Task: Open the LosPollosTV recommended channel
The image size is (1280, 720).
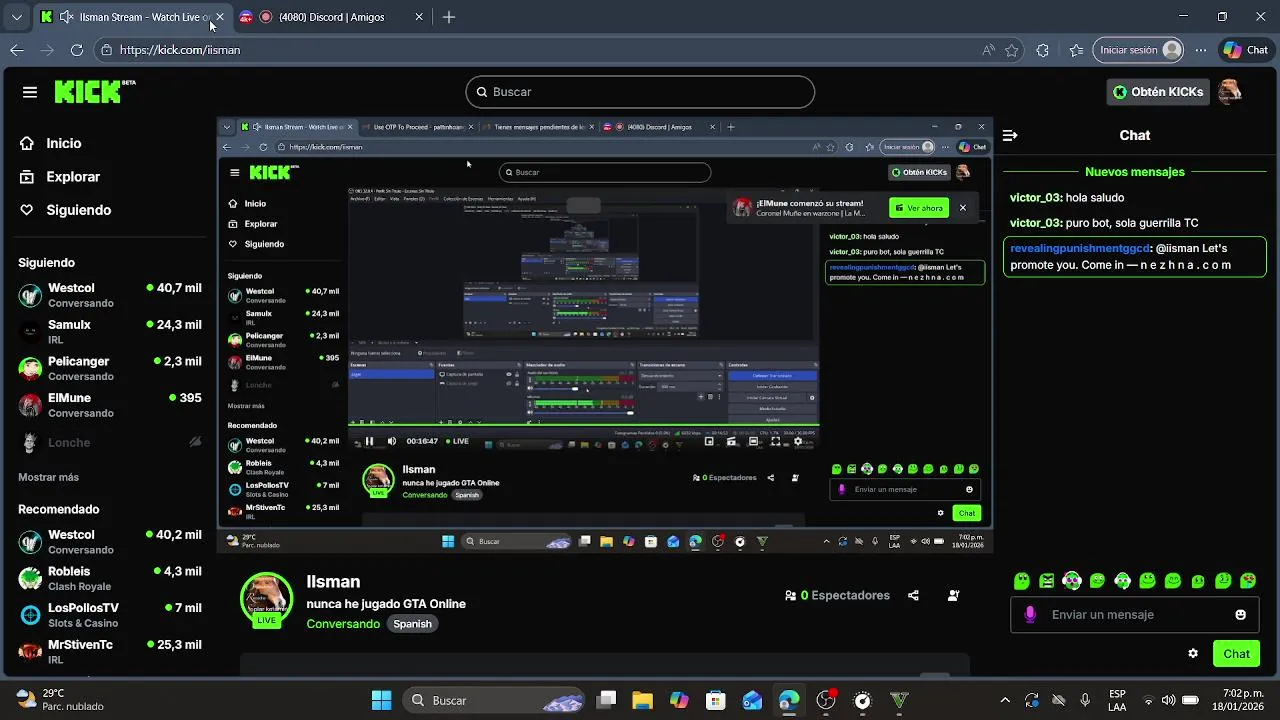Action: [x=110, y=615]
